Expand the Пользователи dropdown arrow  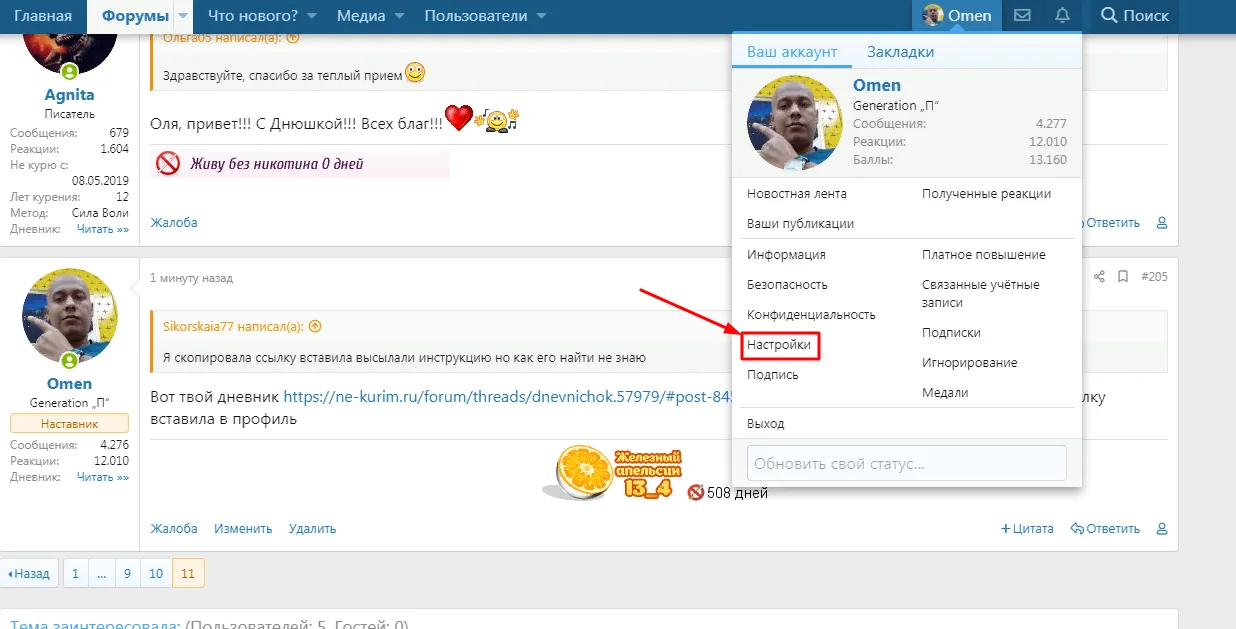point(541,16)
